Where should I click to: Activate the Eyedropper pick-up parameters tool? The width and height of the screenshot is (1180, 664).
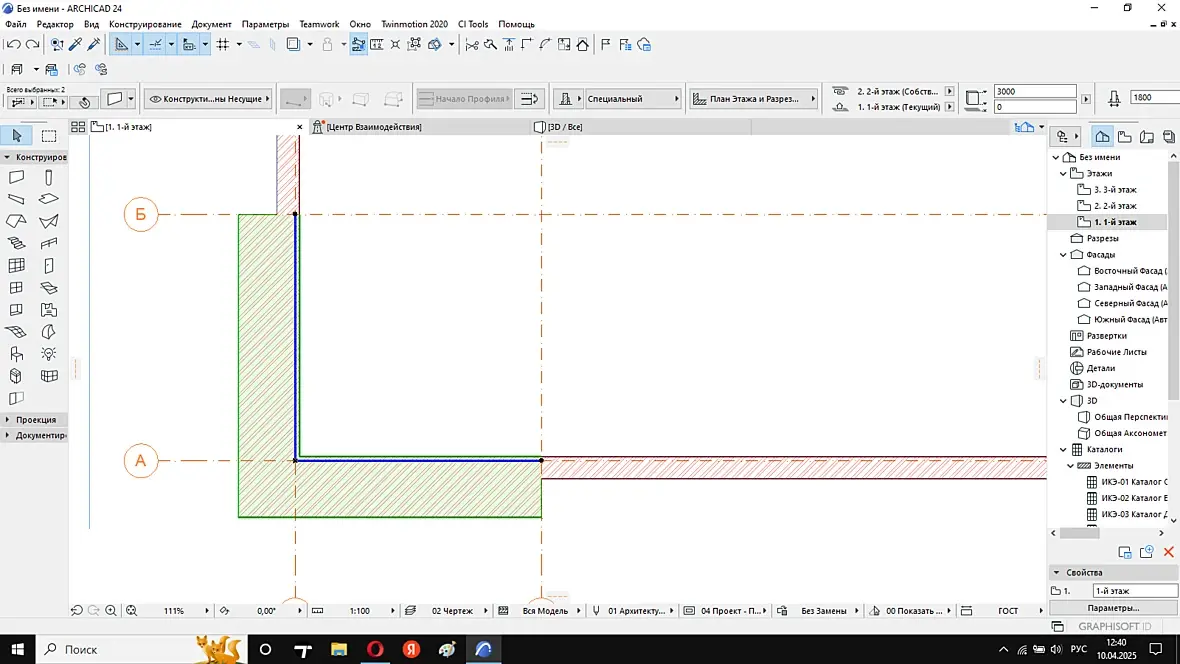point(75,44)
